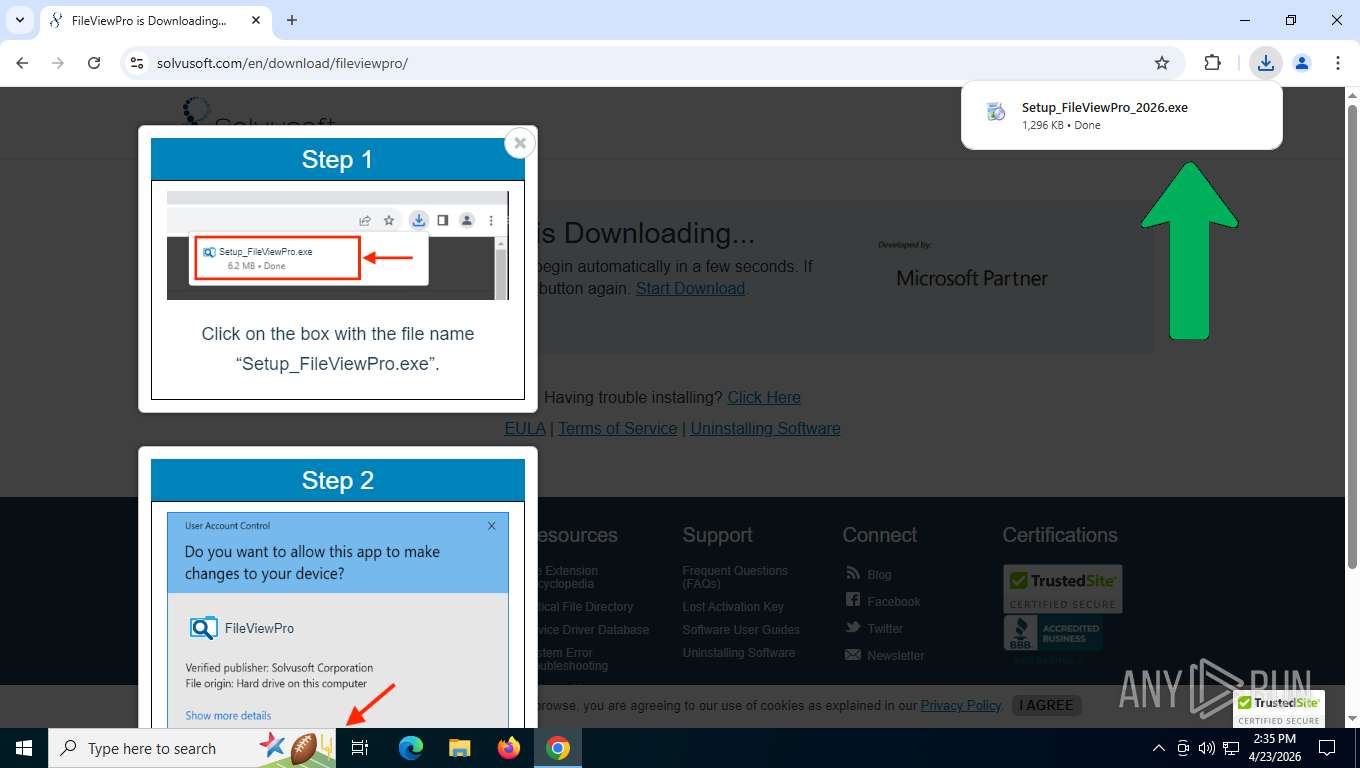
Task: Open the Terms of Service link
Action: tap(617, 428)
